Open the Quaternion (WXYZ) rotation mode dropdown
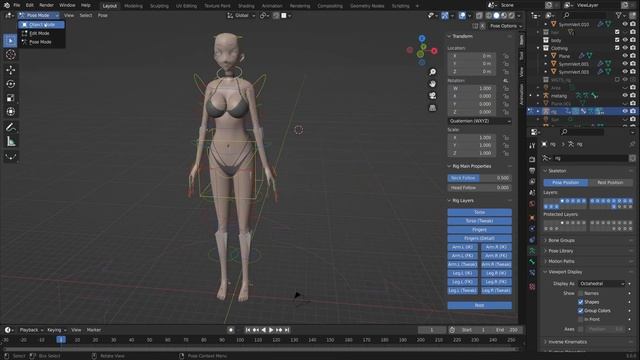The width and height of the screenshot is (640, 360). [480, 121]
